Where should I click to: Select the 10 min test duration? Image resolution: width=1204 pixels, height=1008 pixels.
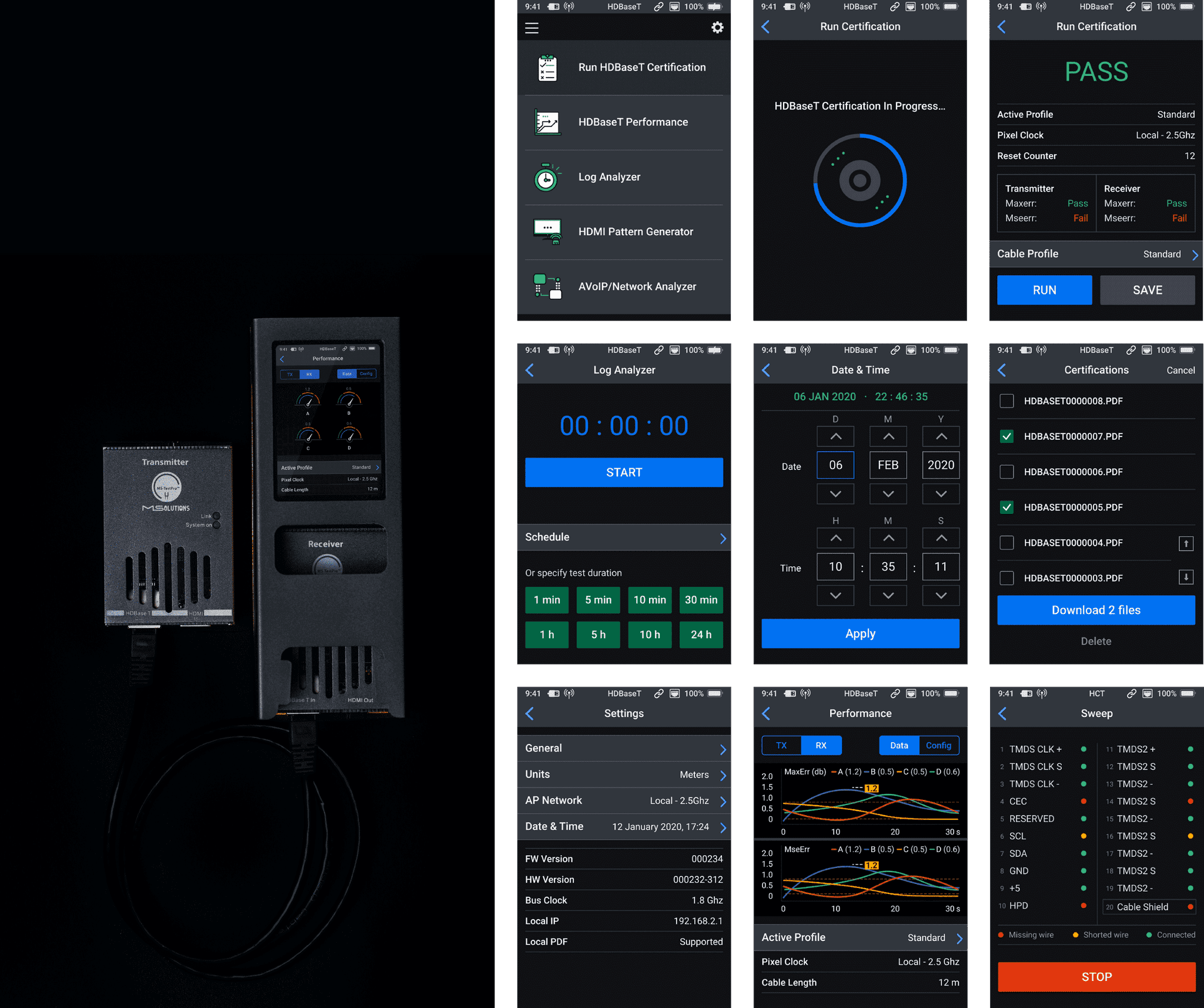point(650,600)
